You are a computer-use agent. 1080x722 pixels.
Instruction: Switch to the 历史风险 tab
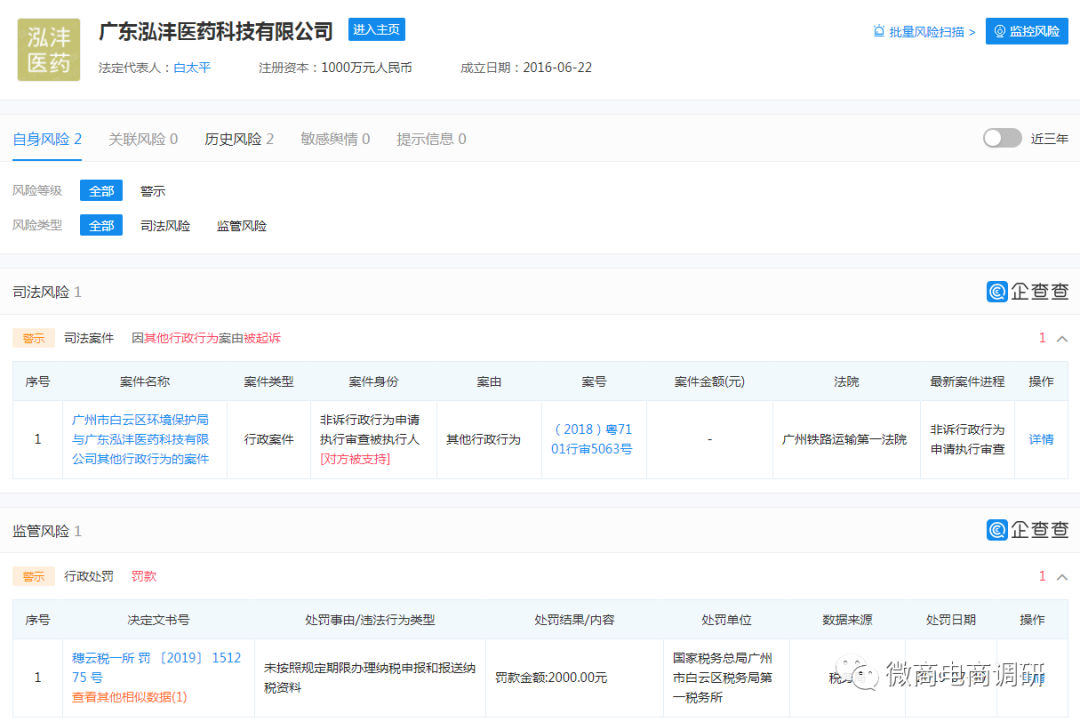click(x=239, y=139)
